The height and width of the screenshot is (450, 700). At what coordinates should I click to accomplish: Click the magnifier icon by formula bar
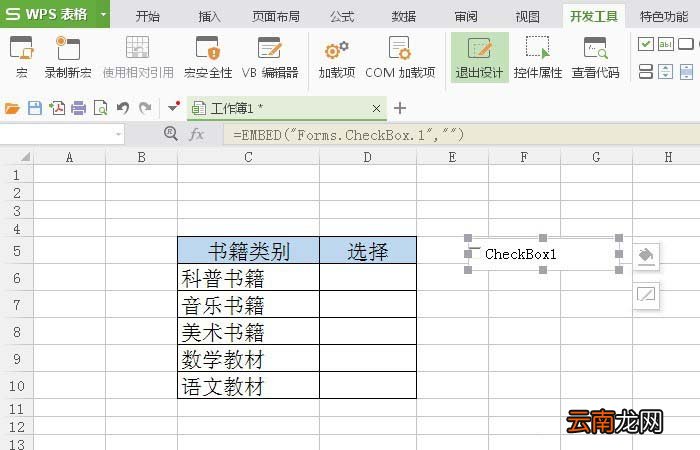(171, 133)
